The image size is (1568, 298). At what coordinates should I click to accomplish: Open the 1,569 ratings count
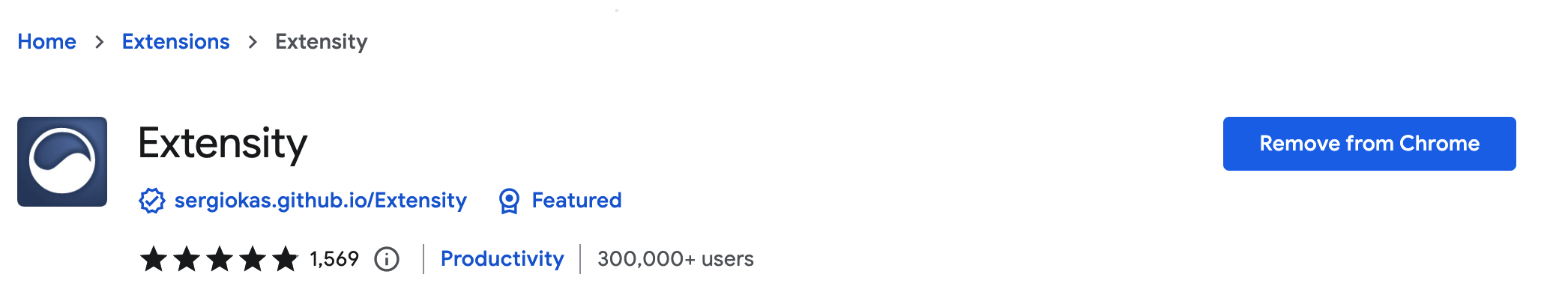[x=334, y=259]
